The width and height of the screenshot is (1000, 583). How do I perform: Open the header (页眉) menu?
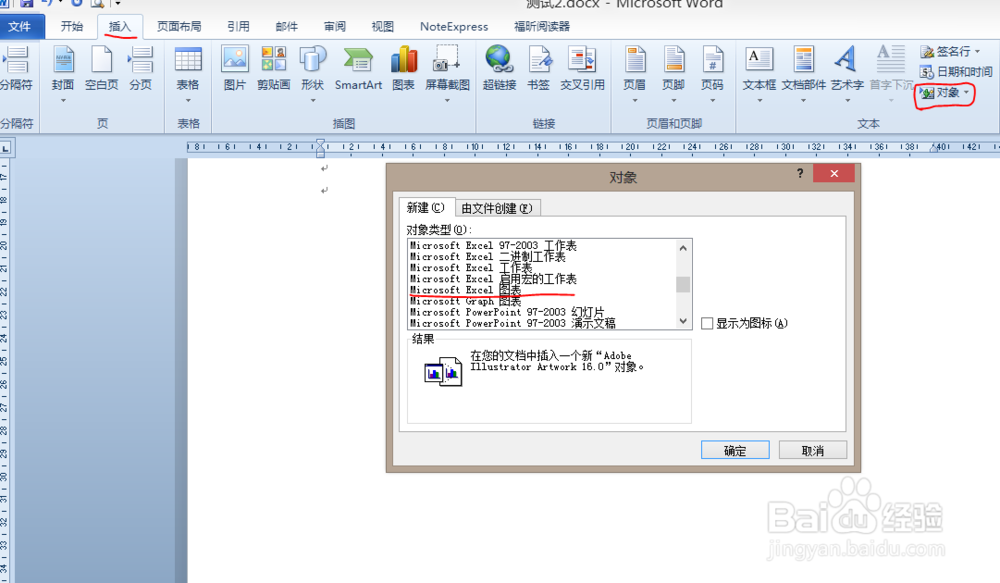click(x=635, y=69)
